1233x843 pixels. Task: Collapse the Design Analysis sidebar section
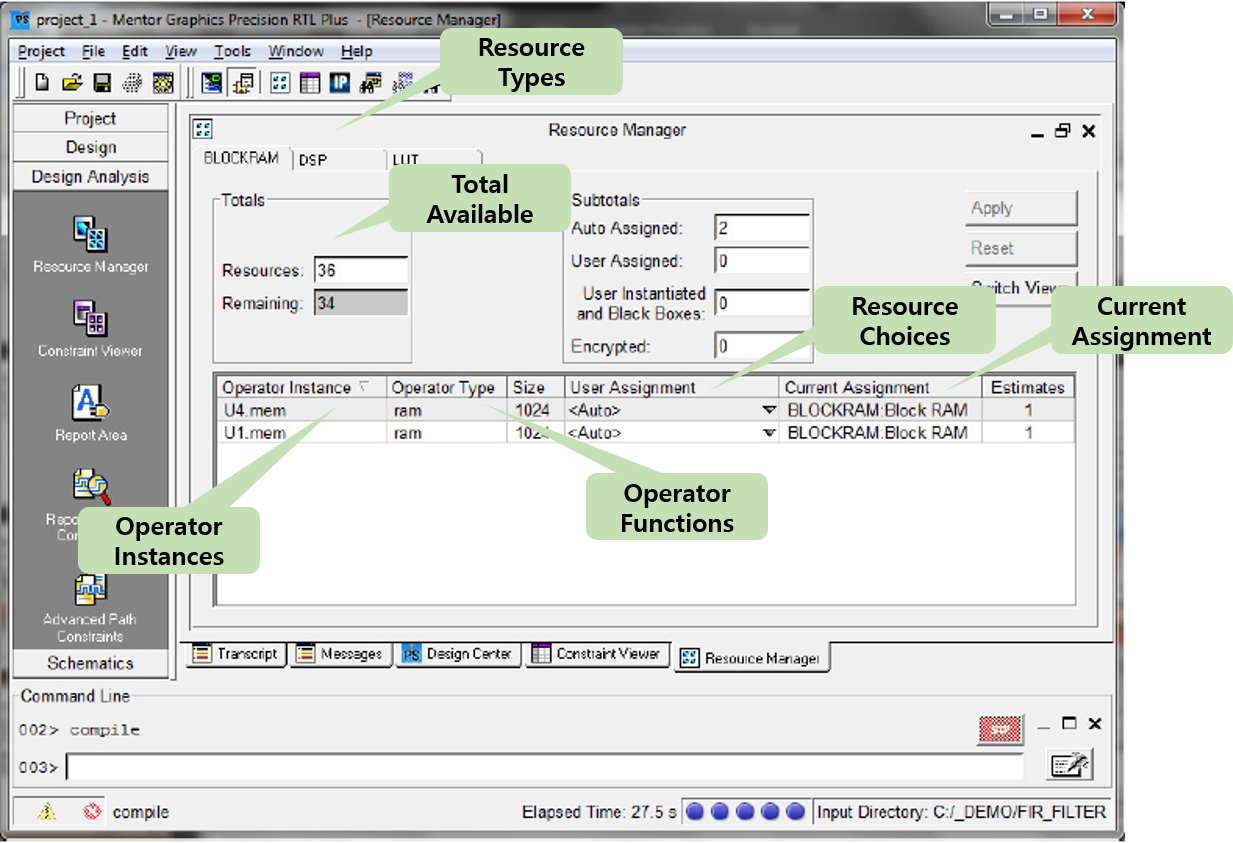click(90, 176)
